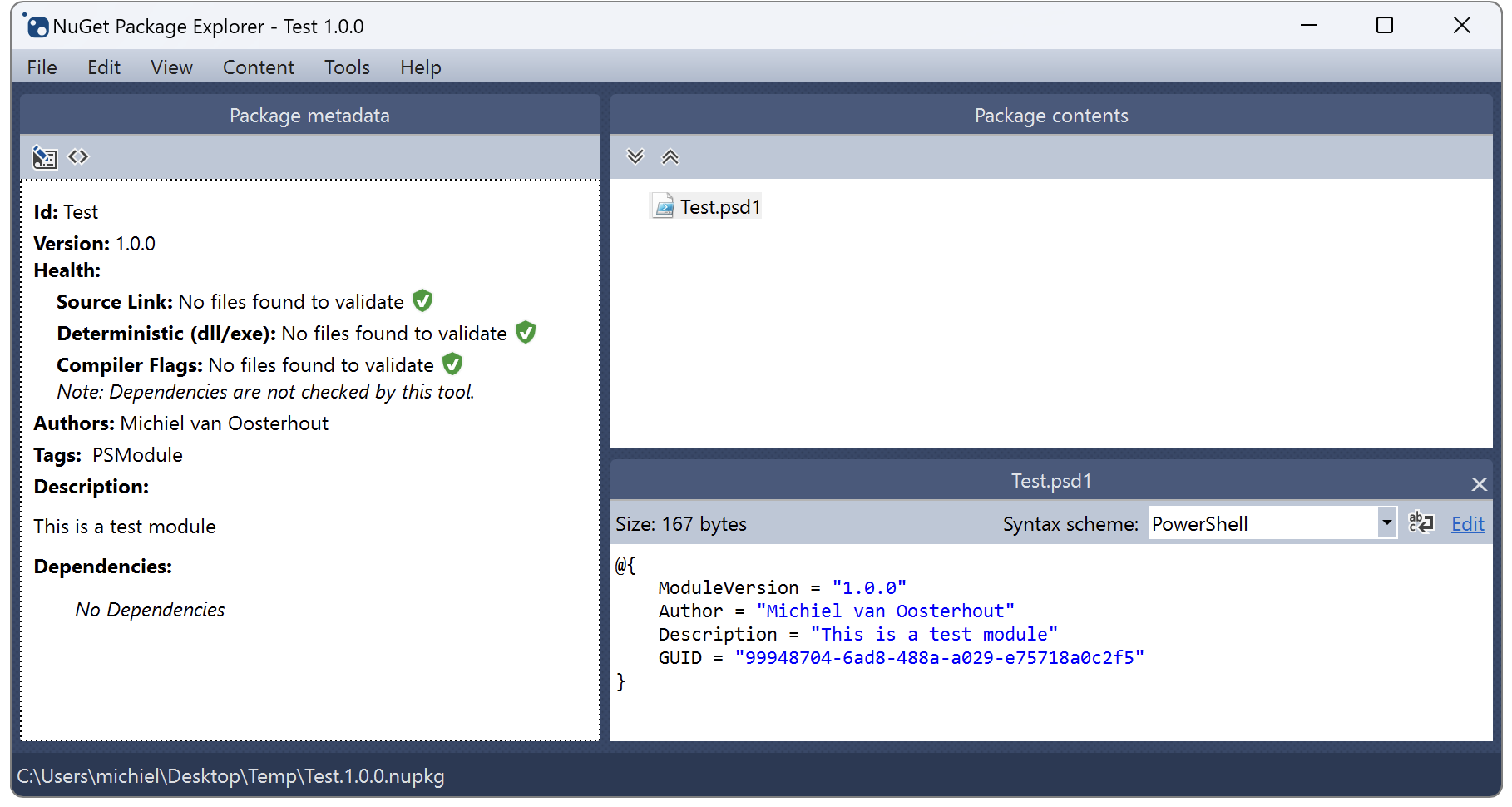Click the "This is a test module" description
Viewport: 1512px width, 807px height.
[x=125, y=527]
